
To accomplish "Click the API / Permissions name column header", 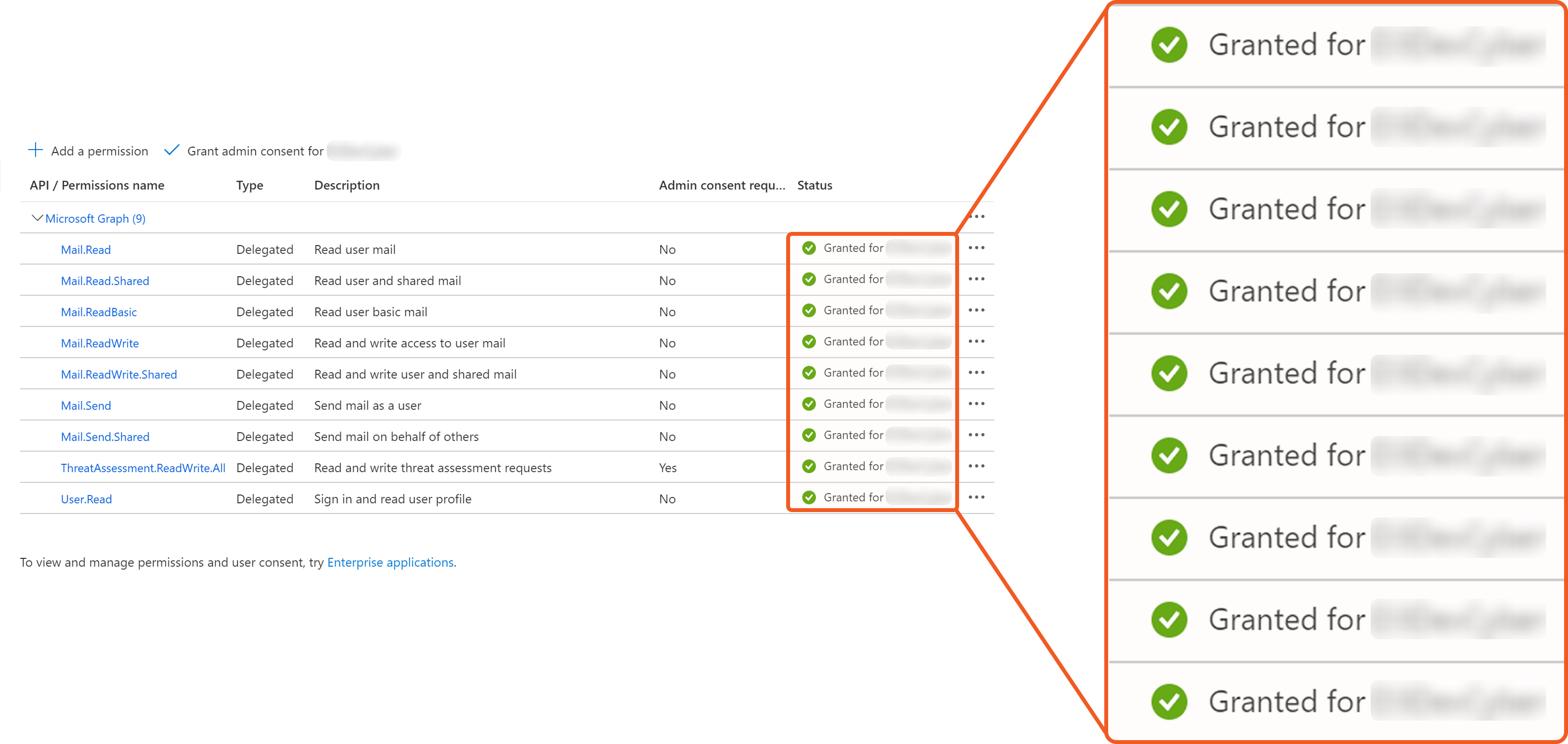I will (x=97, y=185).
